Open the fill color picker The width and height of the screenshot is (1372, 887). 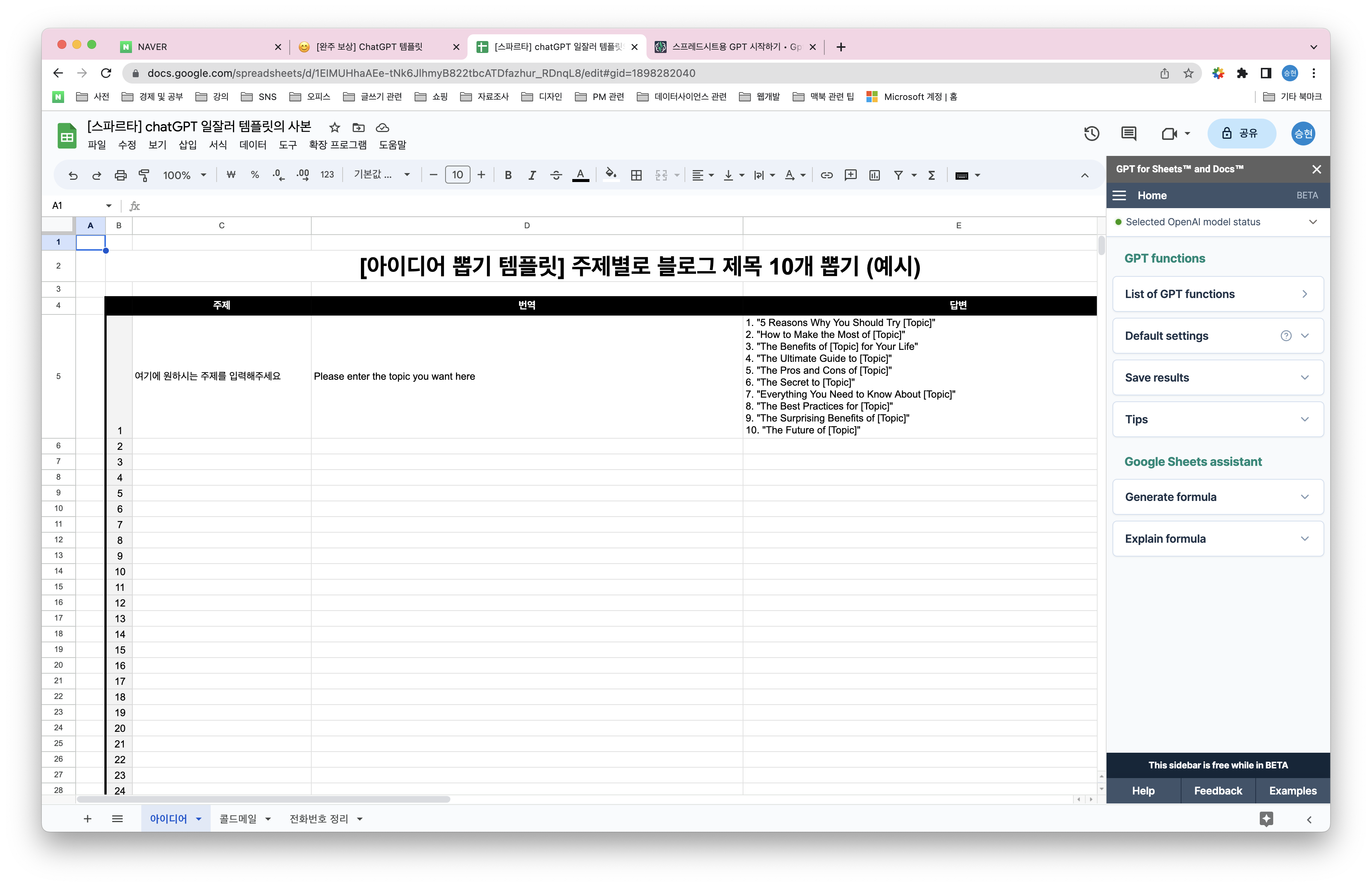(611, 175)
